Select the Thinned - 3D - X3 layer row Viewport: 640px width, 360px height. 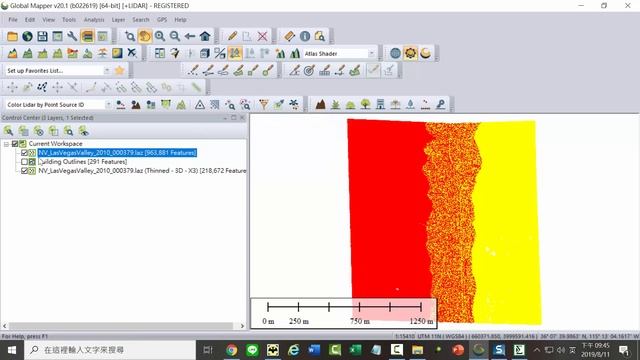[x=142, y=171]
